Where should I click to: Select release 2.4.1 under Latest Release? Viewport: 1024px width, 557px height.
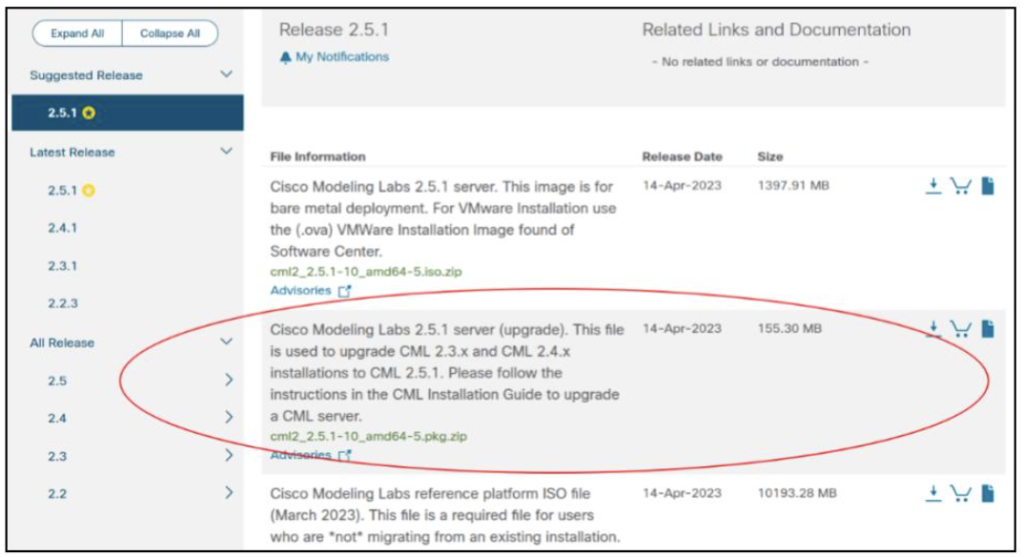tap(62, 228)
